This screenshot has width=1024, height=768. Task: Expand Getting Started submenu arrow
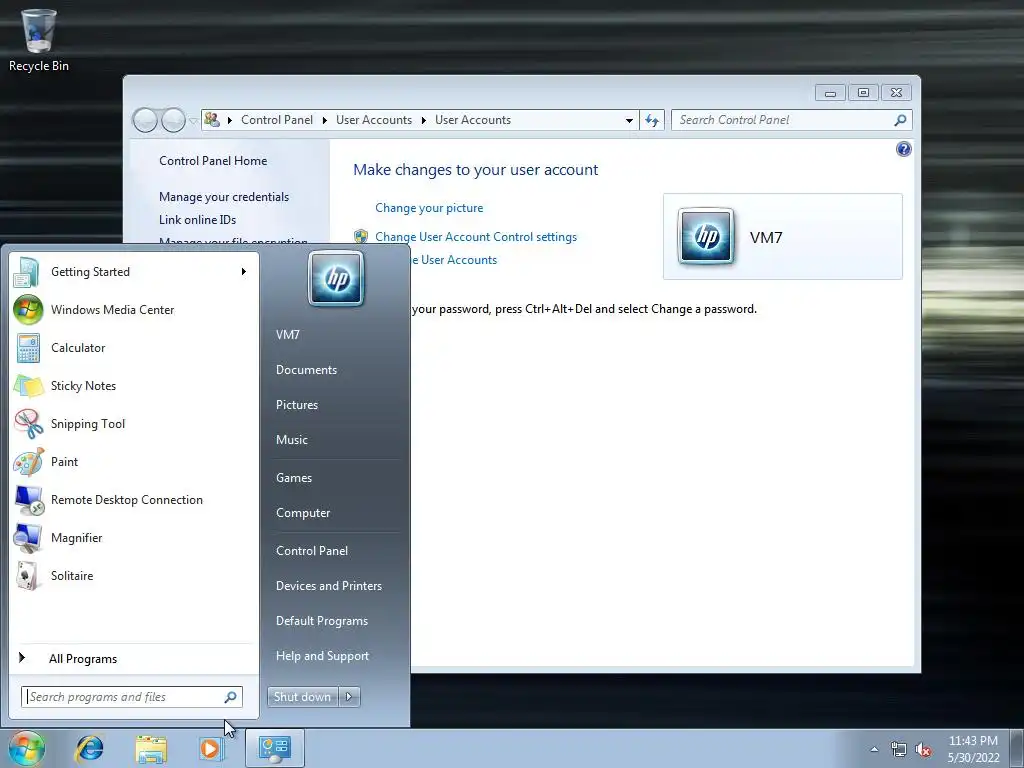pyautogui.click(x=244, y=272)
